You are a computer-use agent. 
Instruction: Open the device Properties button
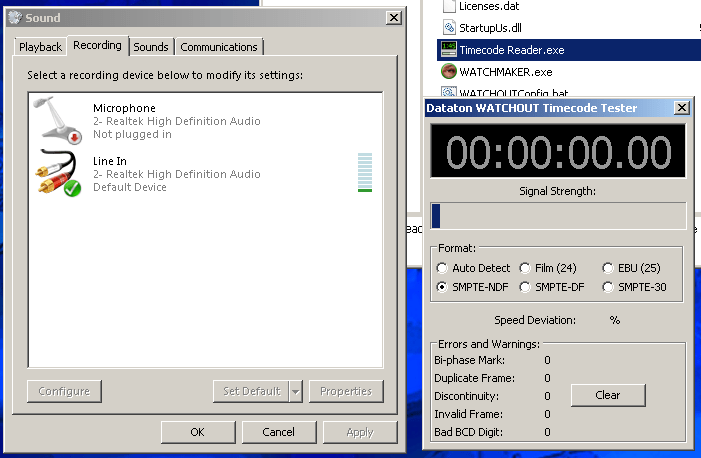(x=346, y=391)
